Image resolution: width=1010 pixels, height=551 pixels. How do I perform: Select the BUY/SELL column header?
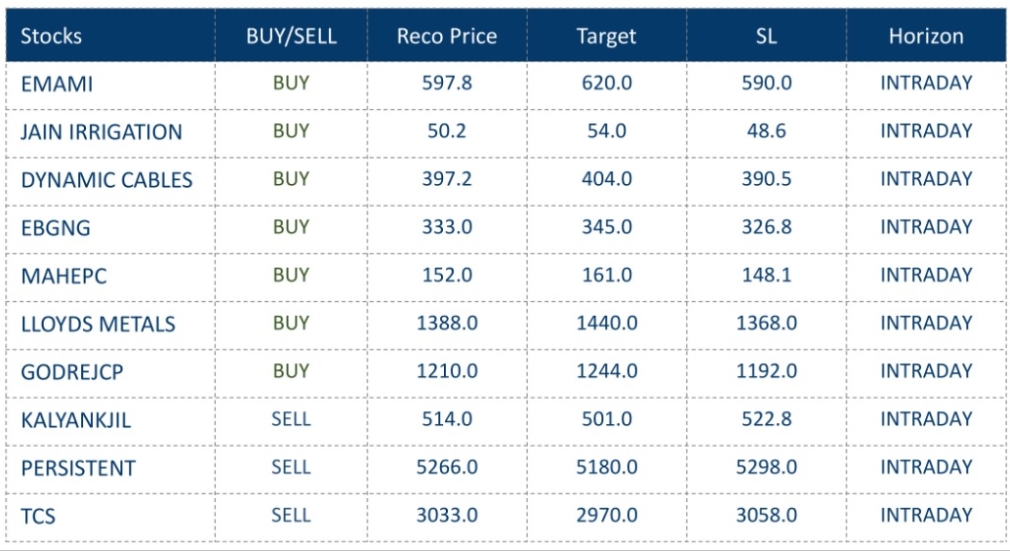coord(291,36)
